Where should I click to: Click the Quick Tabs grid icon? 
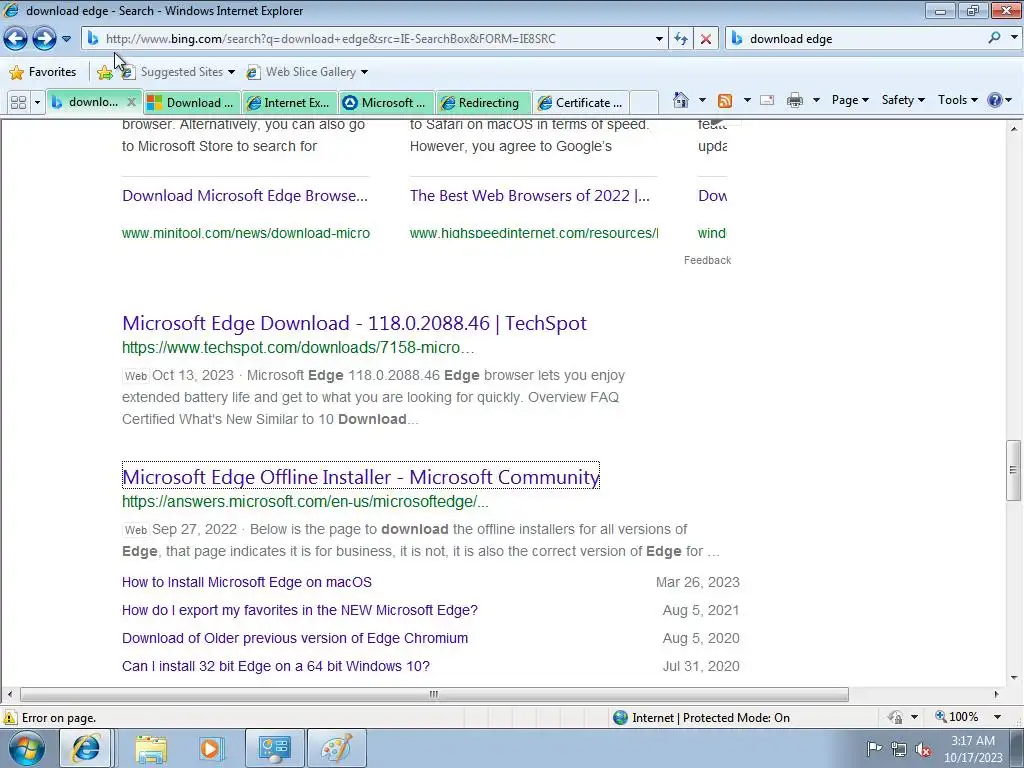click(x=18, y=103)
